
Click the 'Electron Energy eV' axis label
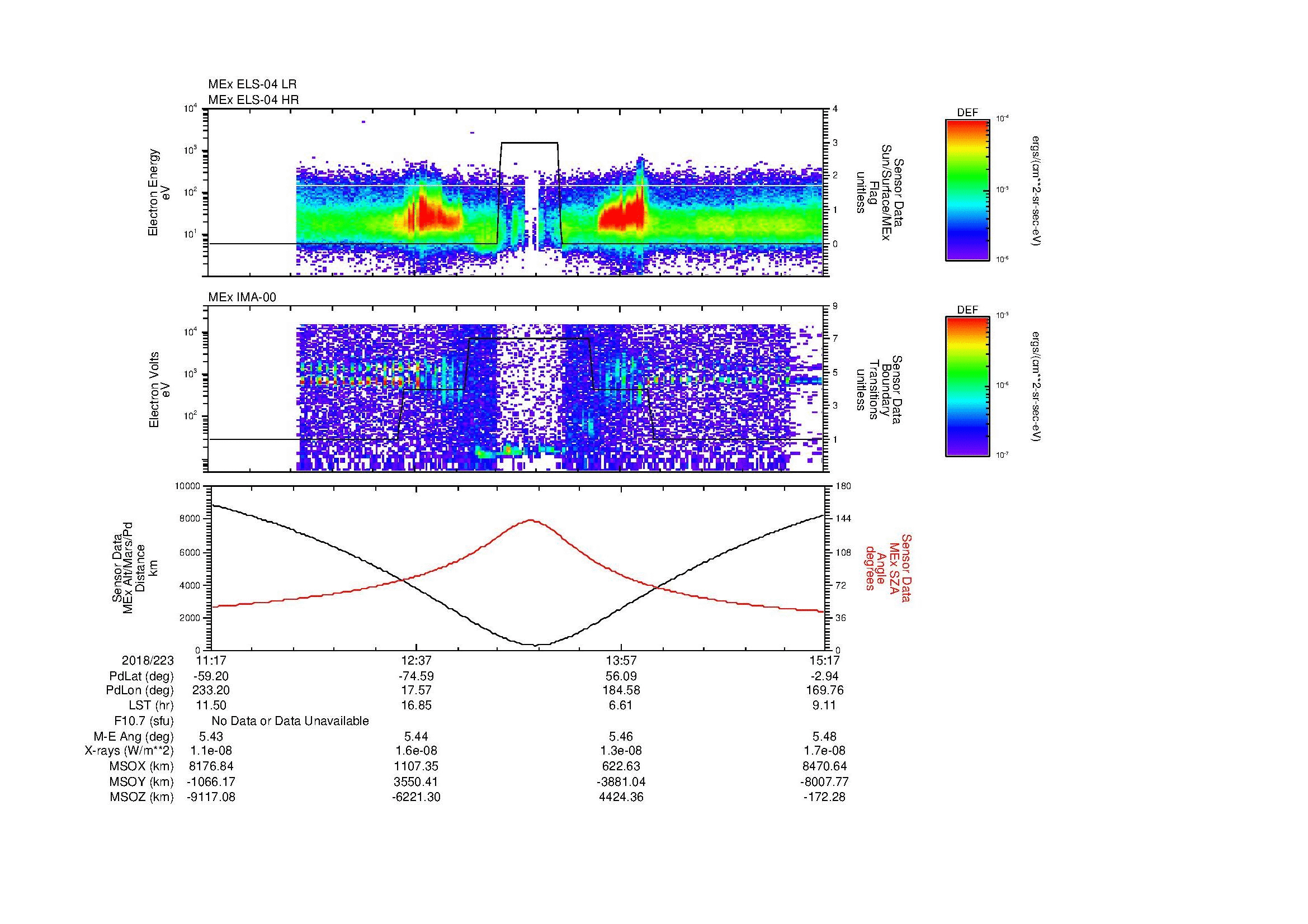[159, 192]
